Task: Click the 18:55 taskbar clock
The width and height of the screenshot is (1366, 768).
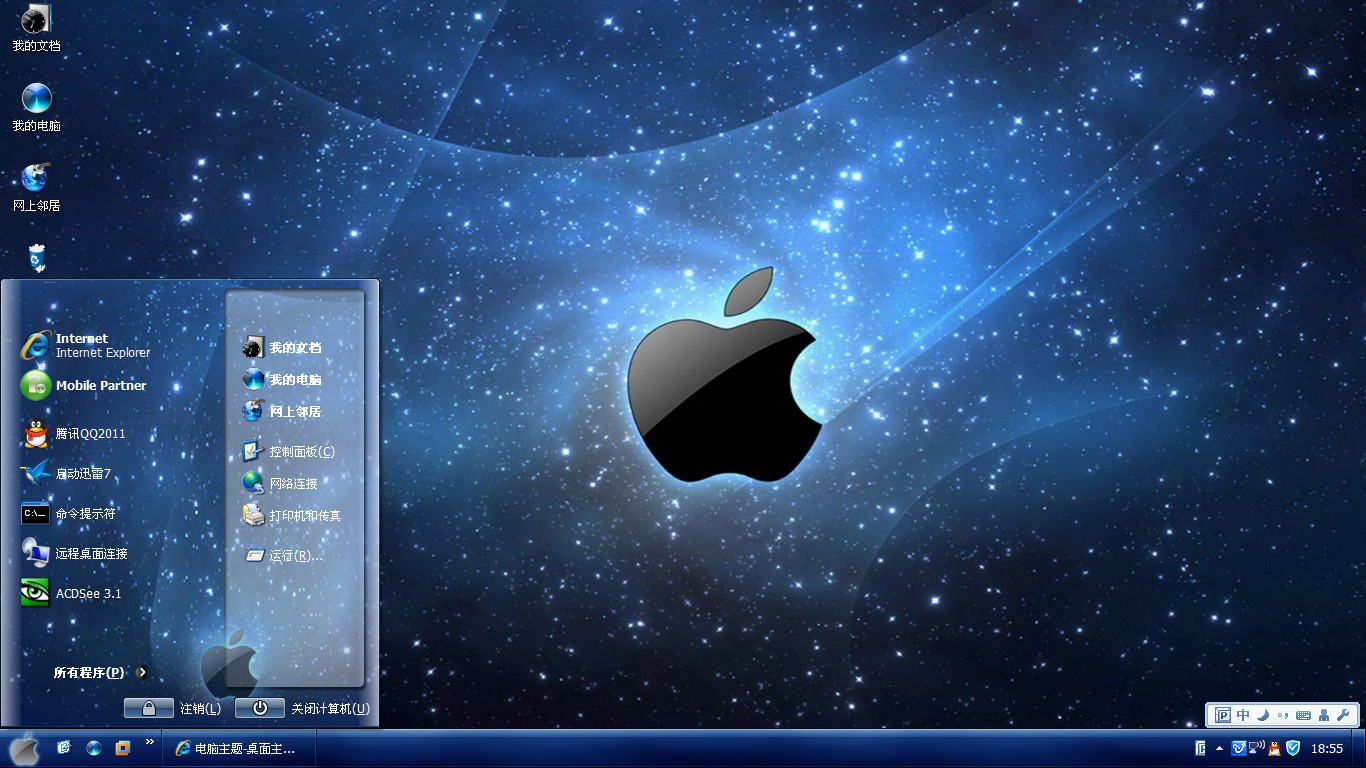Action: pyautogui.click(x=1327, y=748)
